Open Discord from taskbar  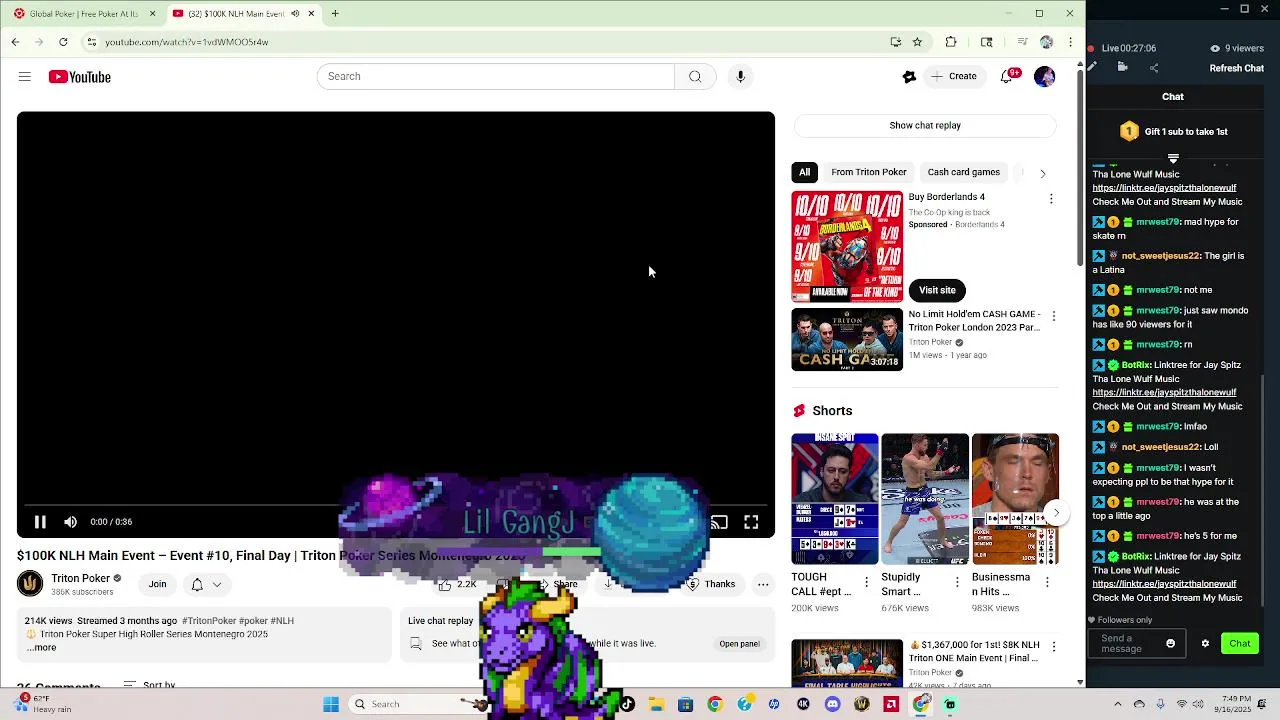point(833,704)
